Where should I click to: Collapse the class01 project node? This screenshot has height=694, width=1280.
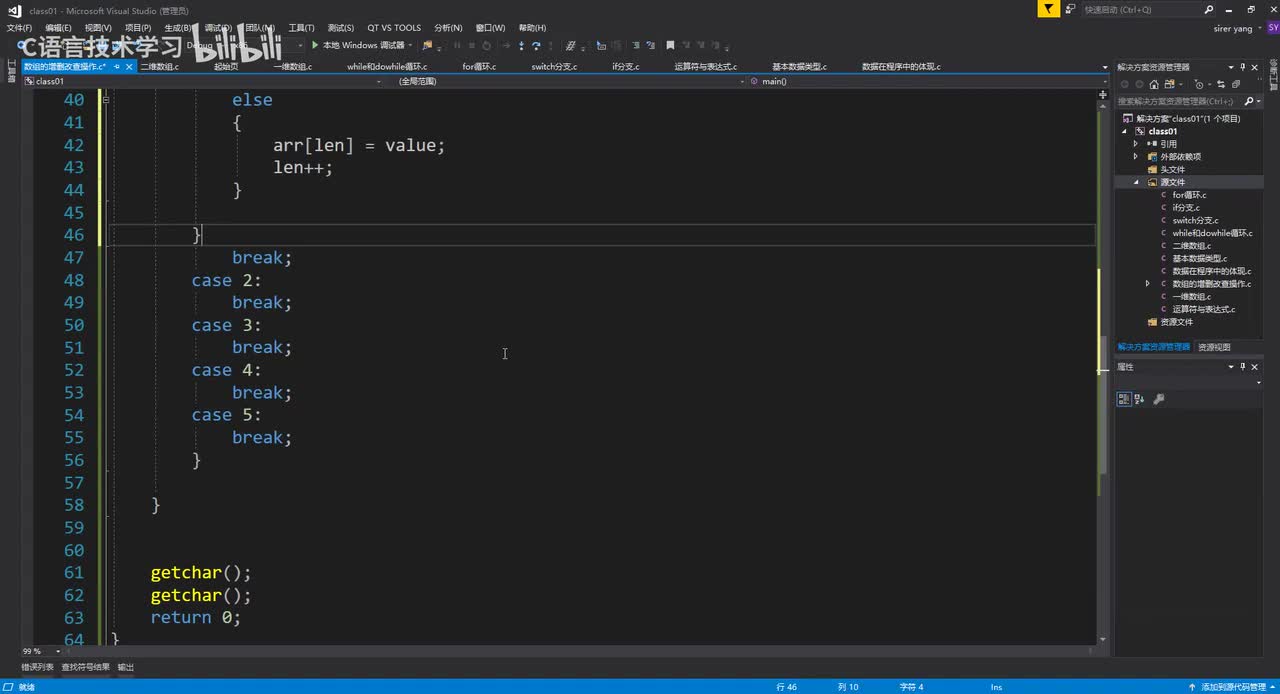[1124, 131]
